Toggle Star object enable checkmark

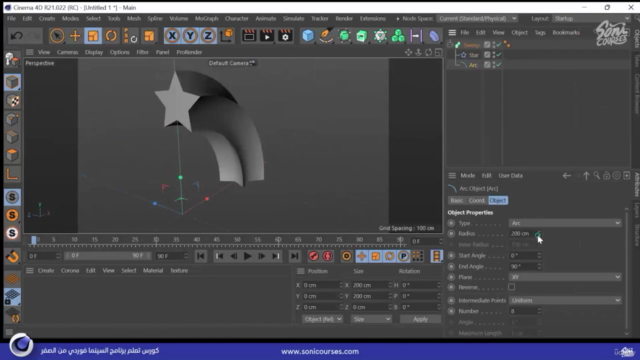499,54
